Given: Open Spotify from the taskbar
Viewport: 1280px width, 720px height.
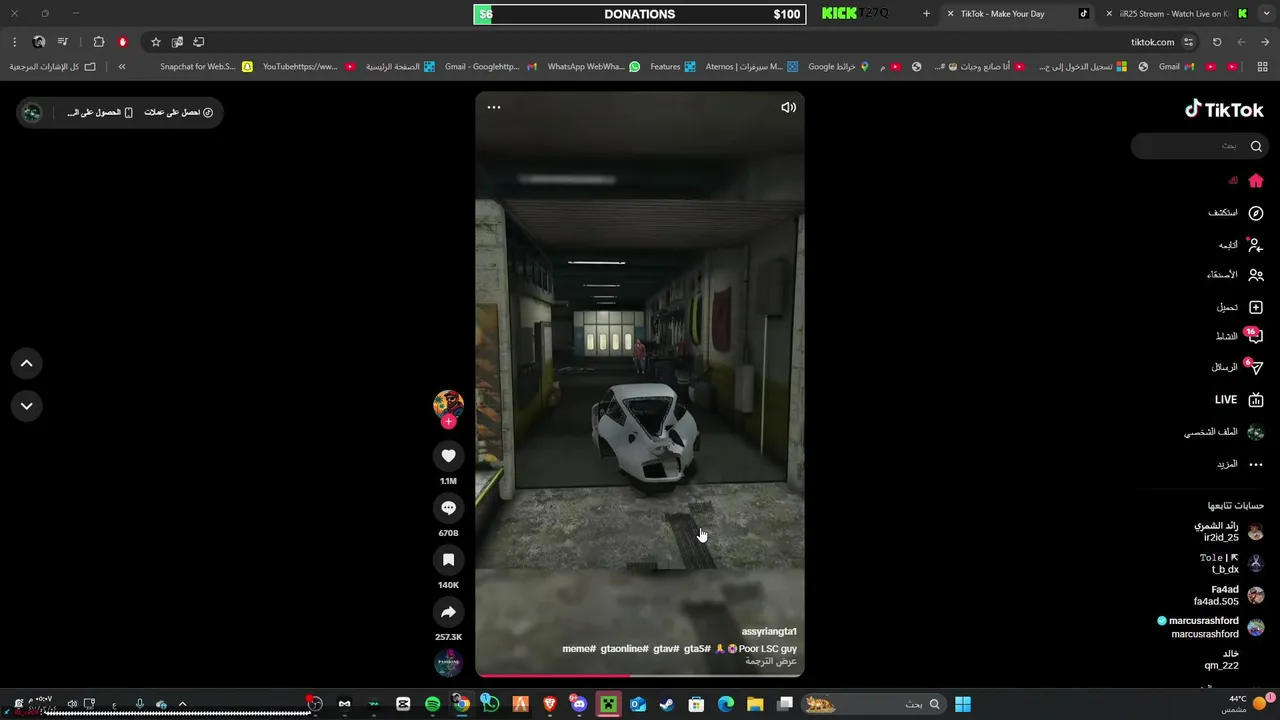Looking at the screenshot, I should click(432, 704).
